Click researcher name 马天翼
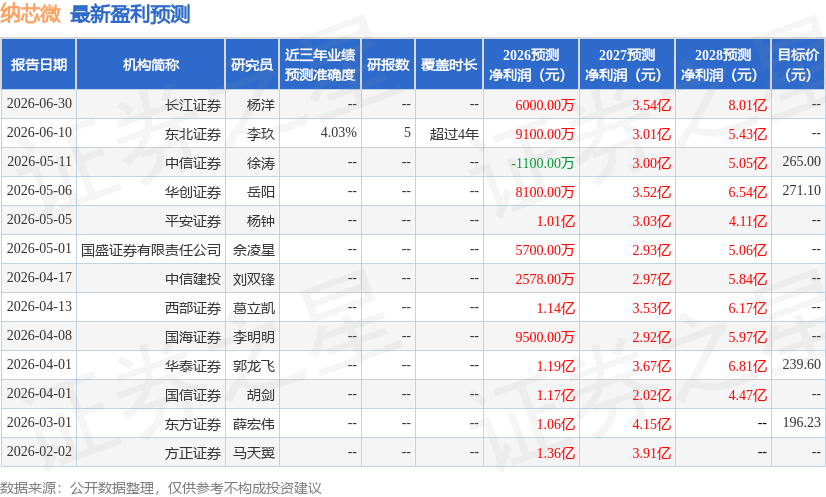This screenshot has width=826, height=497. point(254,453)
